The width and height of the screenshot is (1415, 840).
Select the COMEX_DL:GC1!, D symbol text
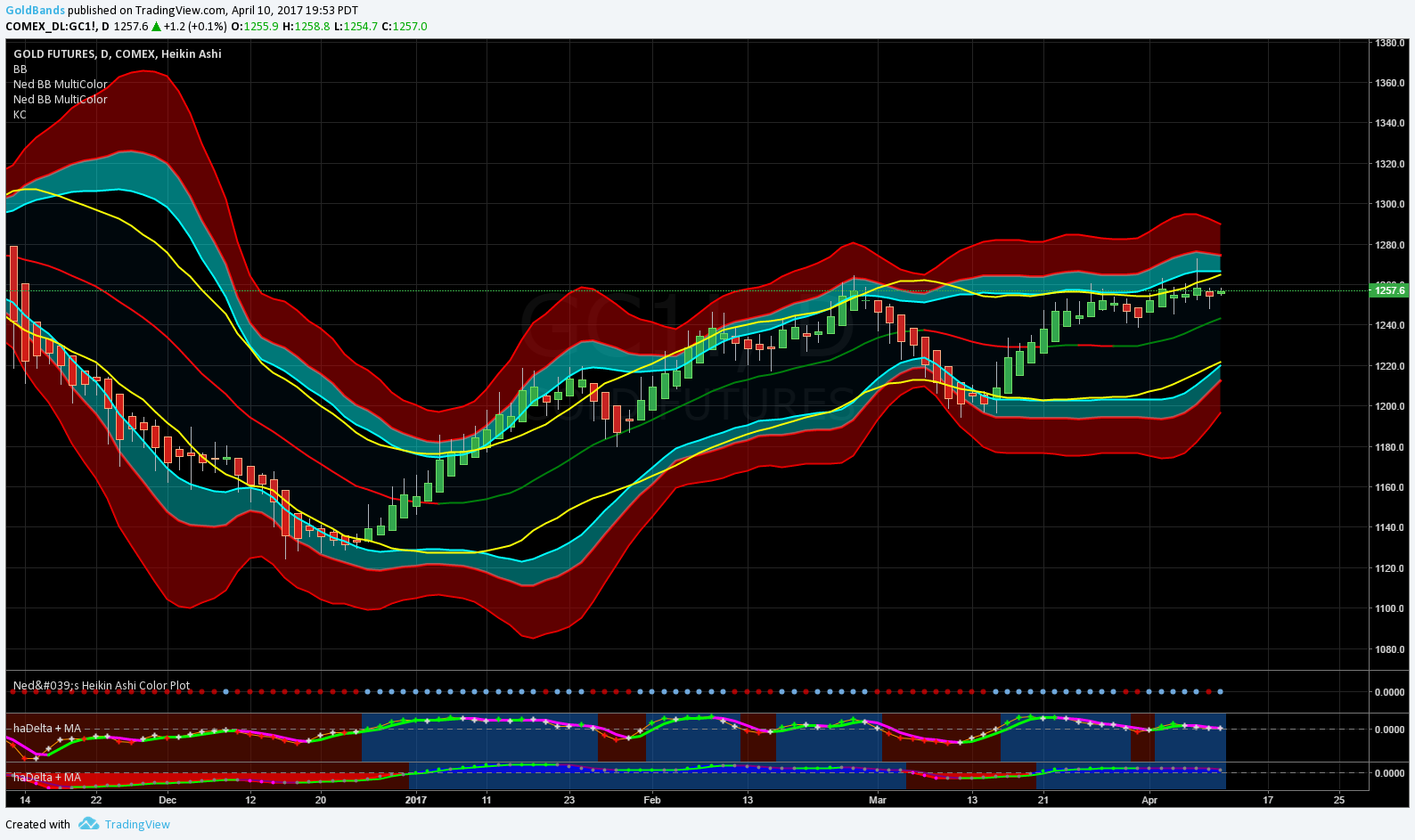pos(57,27)
